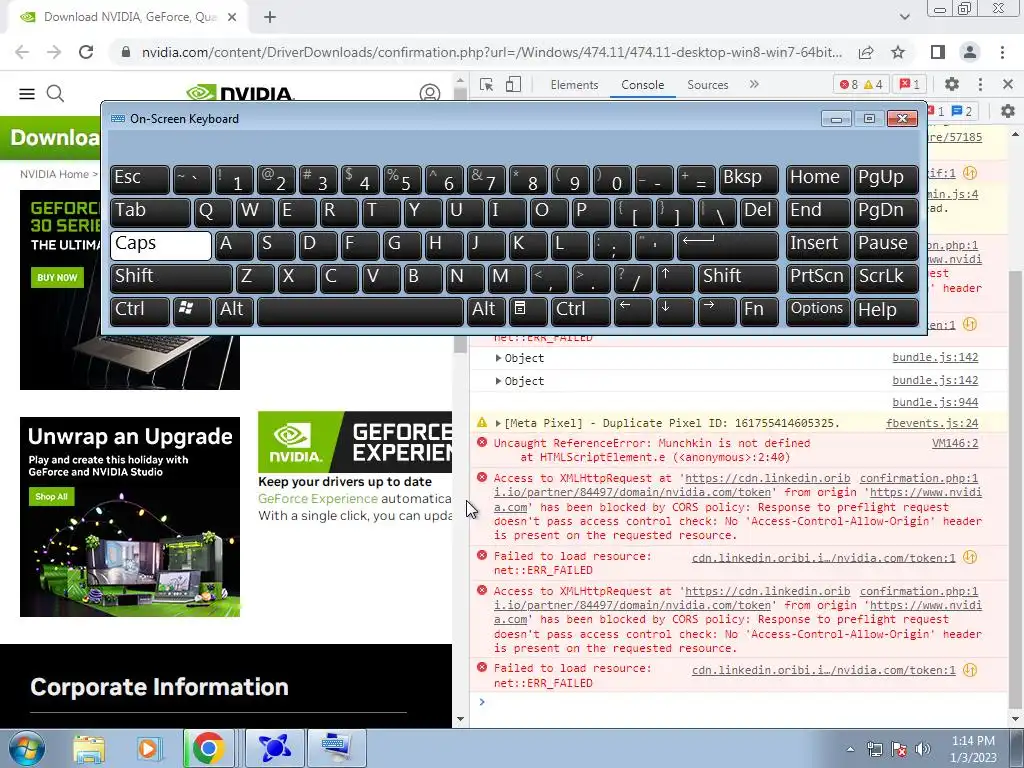Screen dimensions: 1024x768
Task: Open the Chrome side panel icon
Action: tap(938, 52)
